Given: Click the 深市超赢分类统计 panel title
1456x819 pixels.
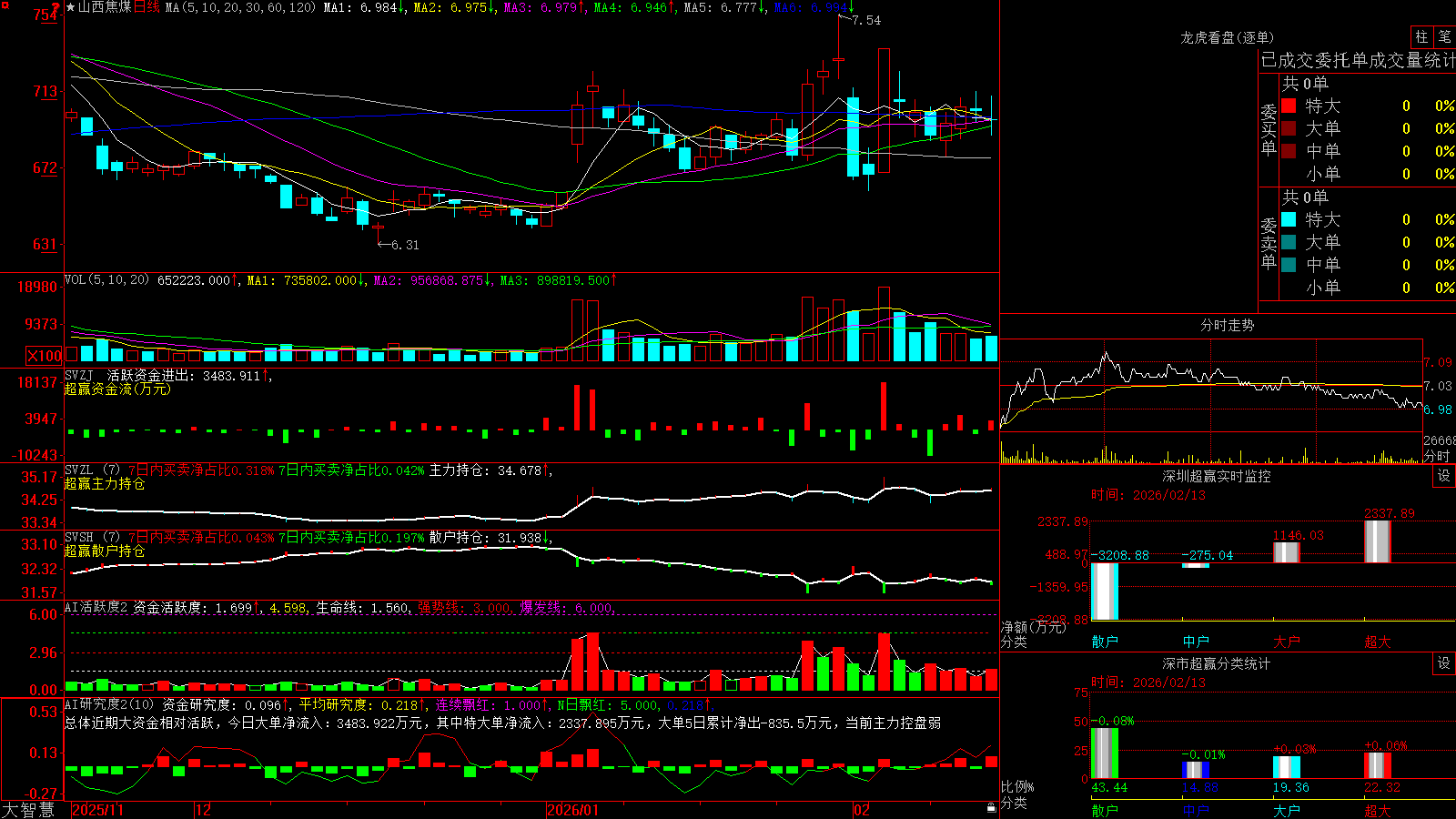Looking at the screenshot, I should click(1217, 663).
